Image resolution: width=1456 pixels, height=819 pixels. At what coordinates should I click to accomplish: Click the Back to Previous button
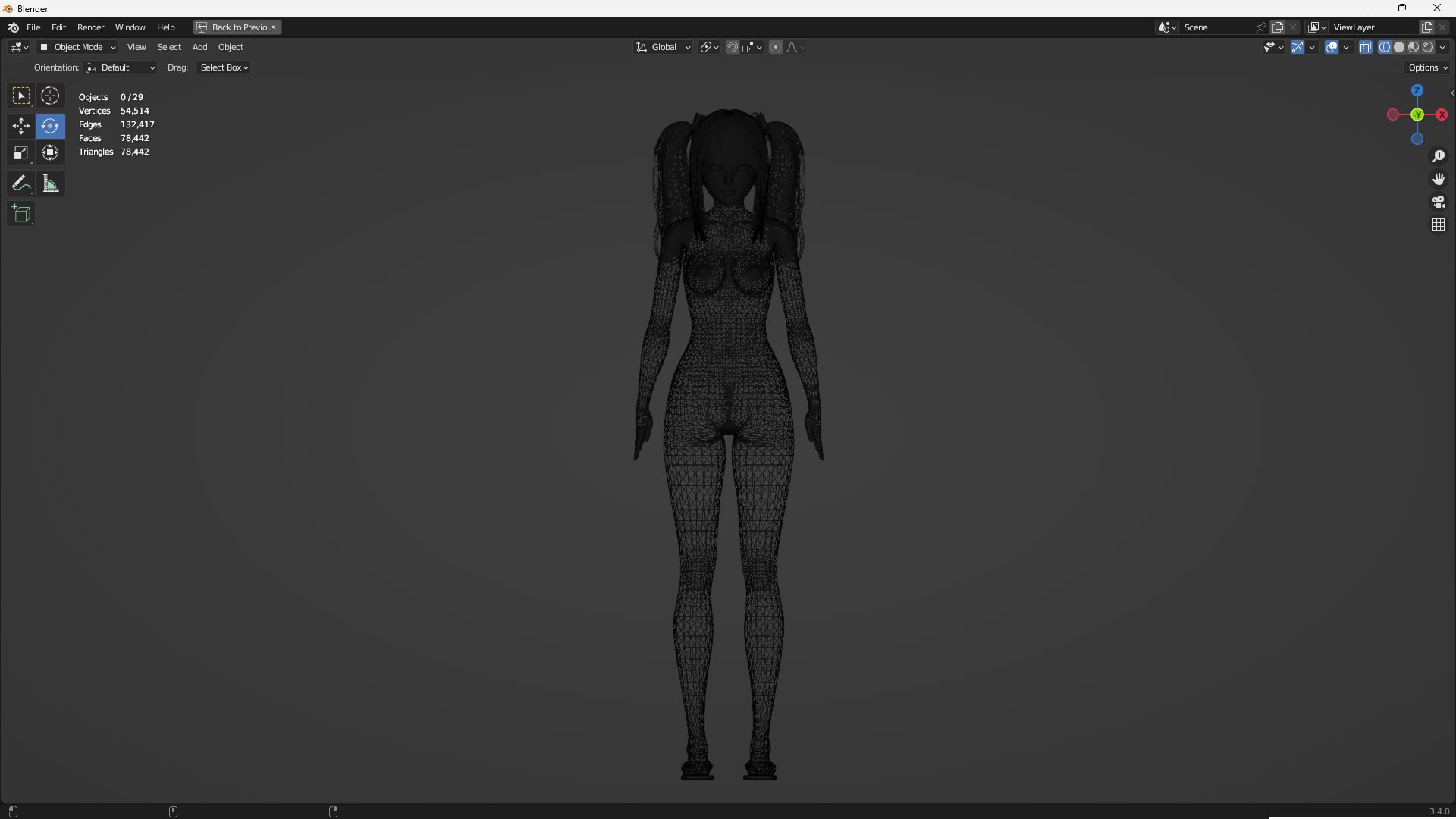(237, 27)
